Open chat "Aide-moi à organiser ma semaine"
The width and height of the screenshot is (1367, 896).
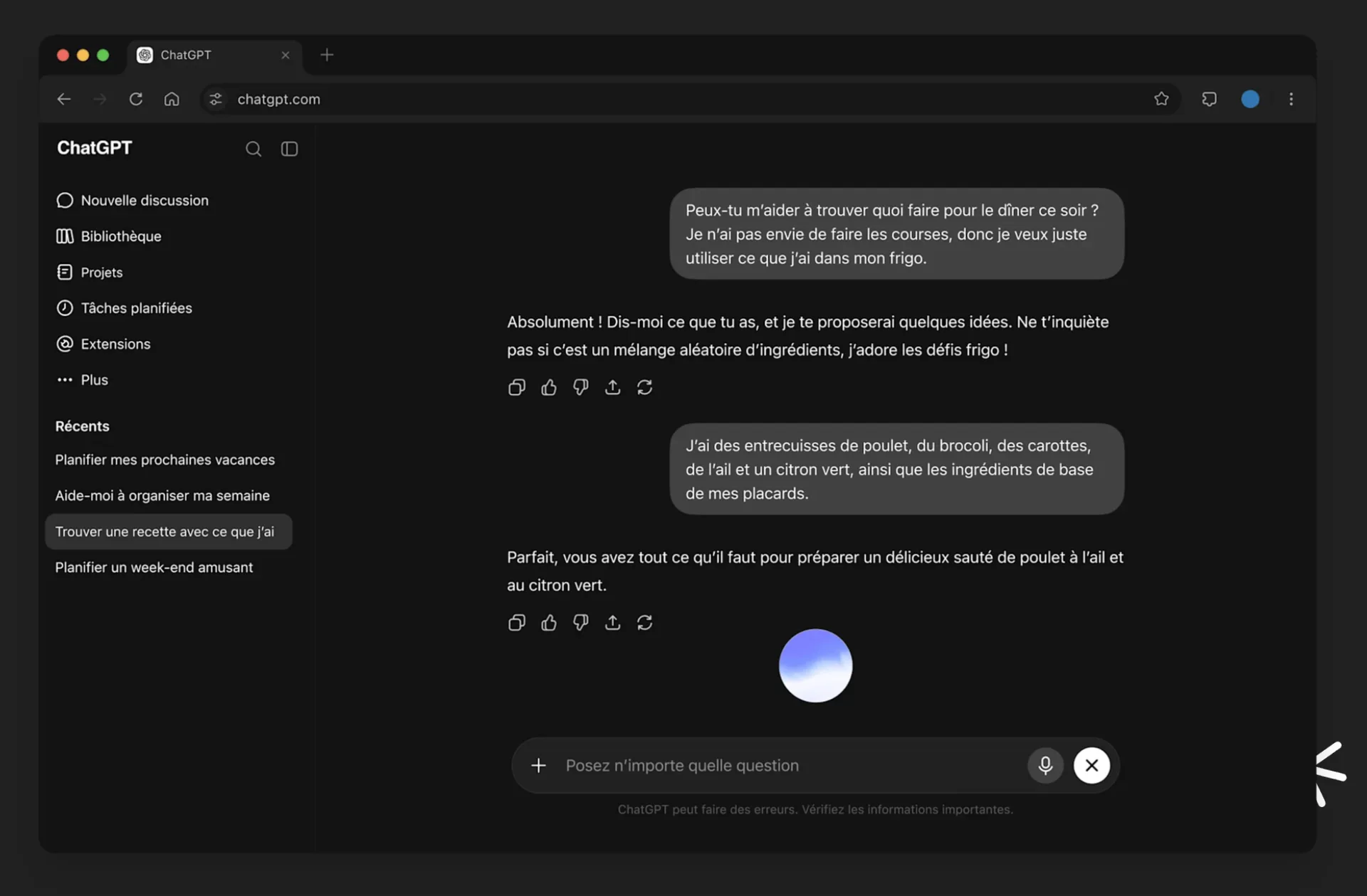point(163,495)
